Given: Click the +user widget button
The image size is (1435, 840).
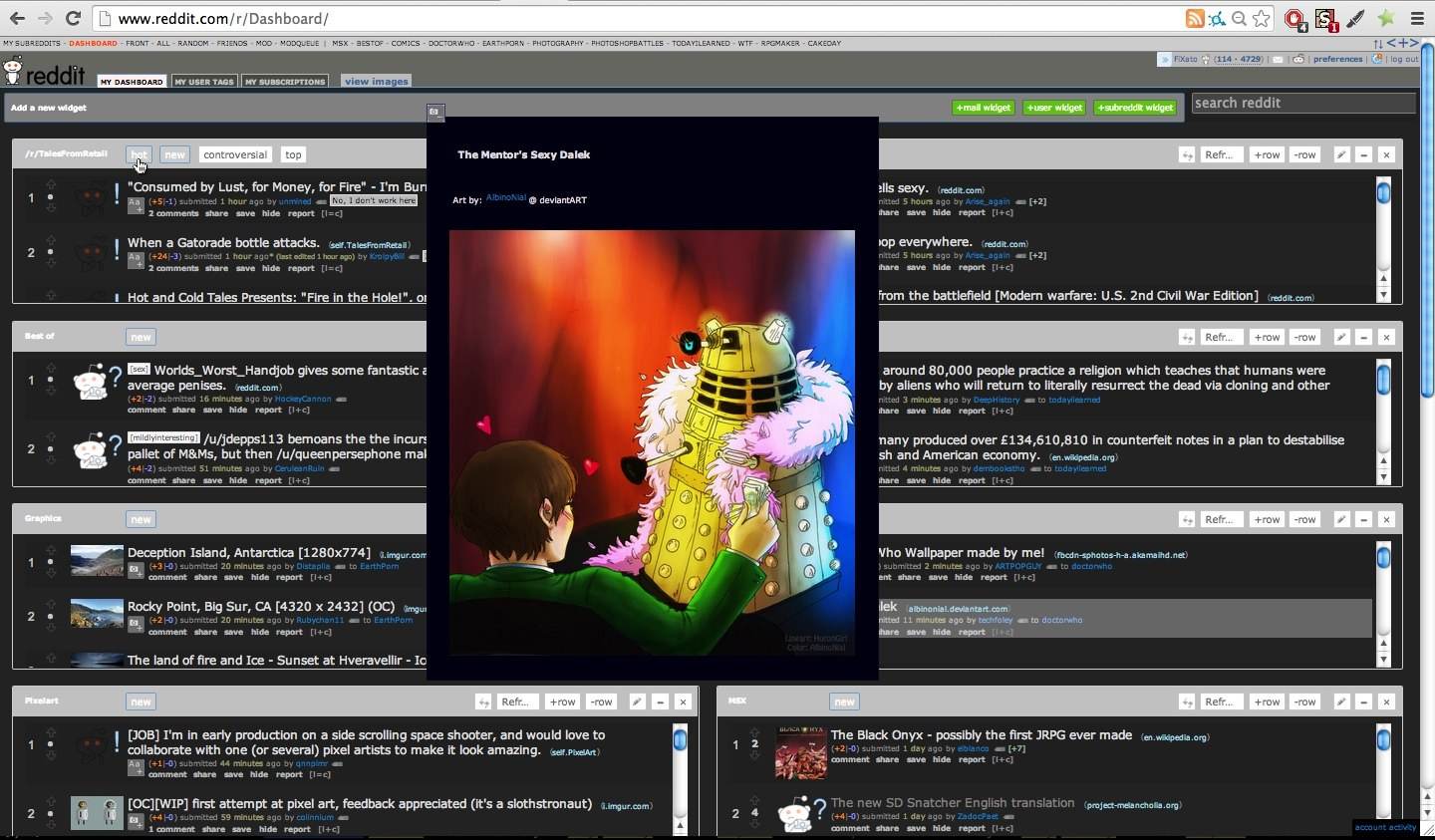Looking at the screenshot, I should (1054, 108).
